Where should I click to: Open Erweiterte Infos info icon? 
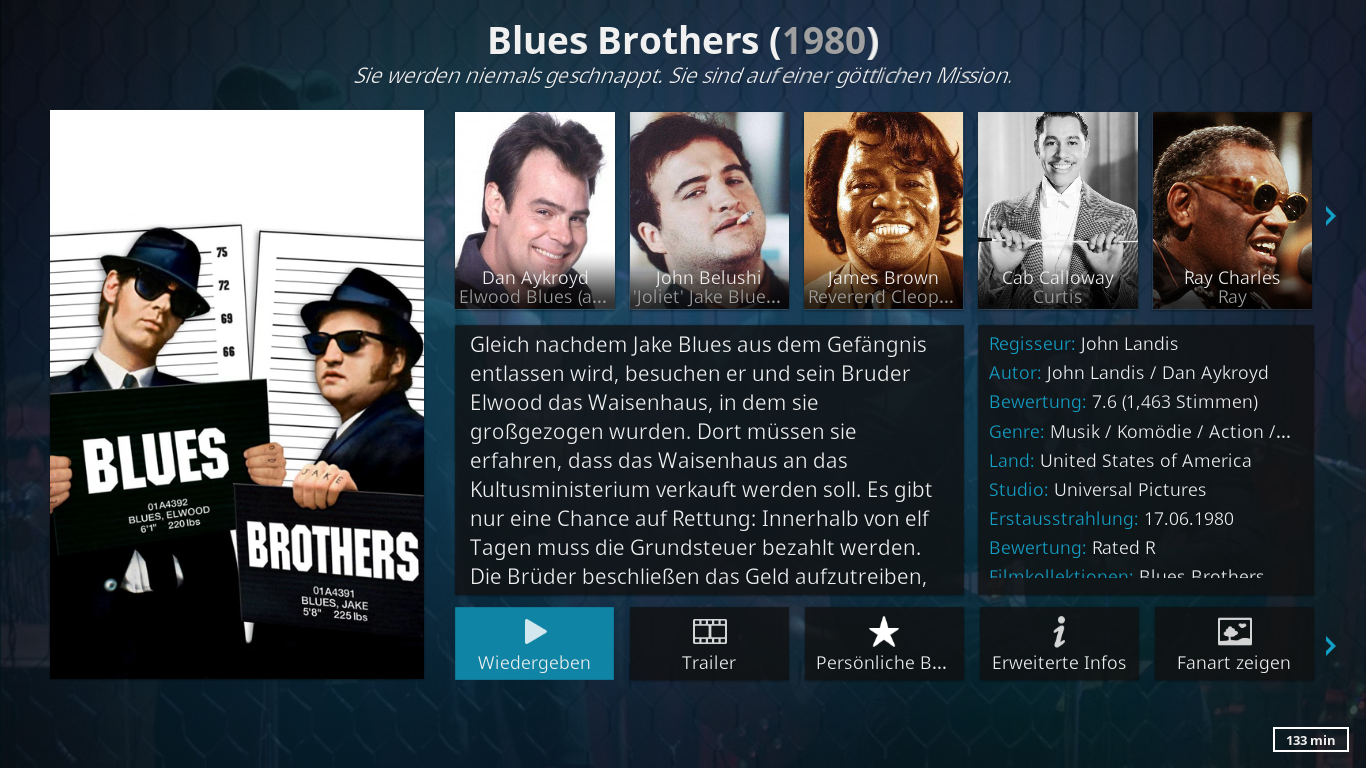[1059, 631]
